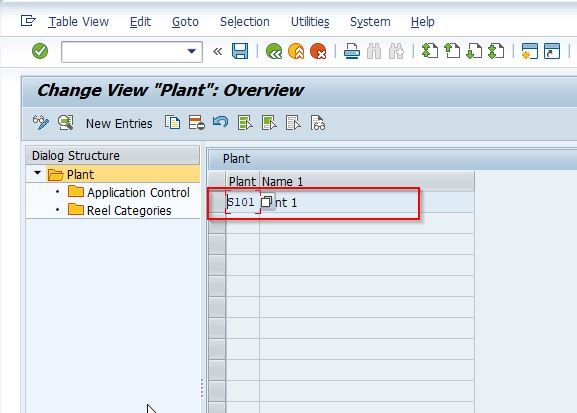
Task: Collapse the Plant tree node
Action: (37, 173)
